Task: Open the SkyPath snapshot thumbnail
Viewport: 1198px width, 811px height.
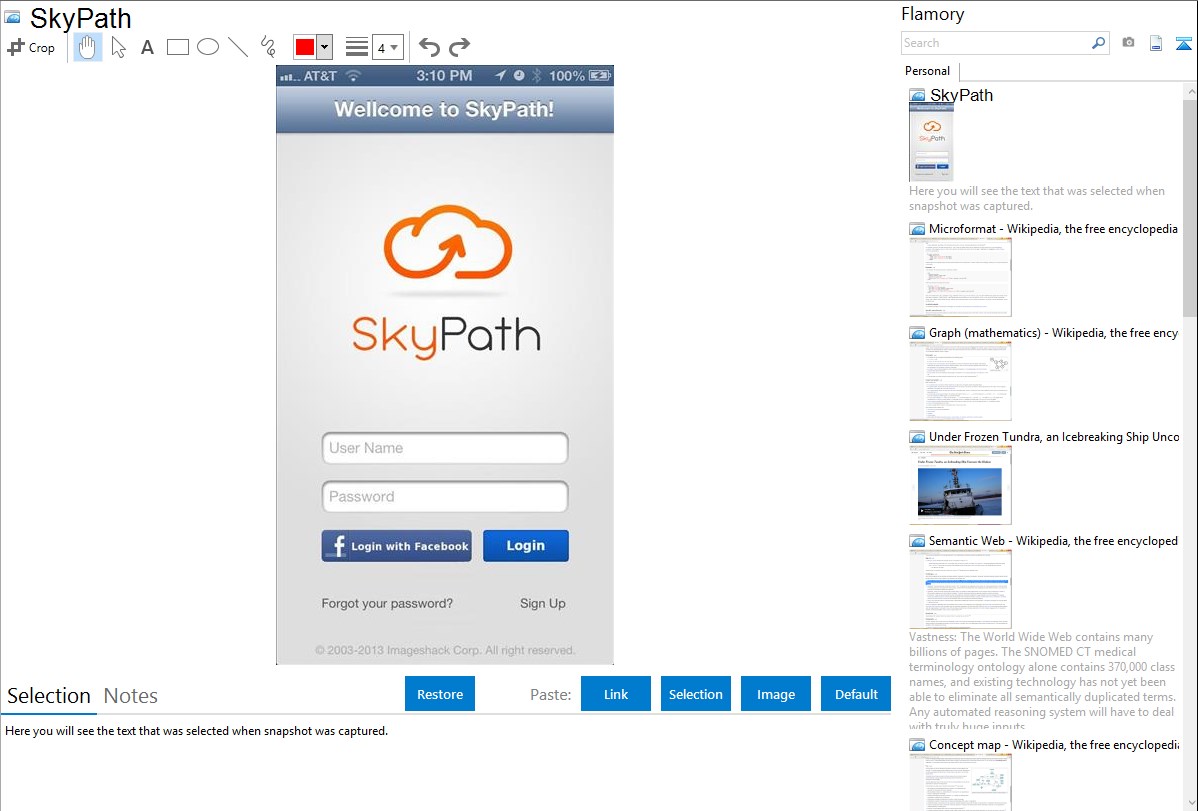Action: tap(931, 142)
